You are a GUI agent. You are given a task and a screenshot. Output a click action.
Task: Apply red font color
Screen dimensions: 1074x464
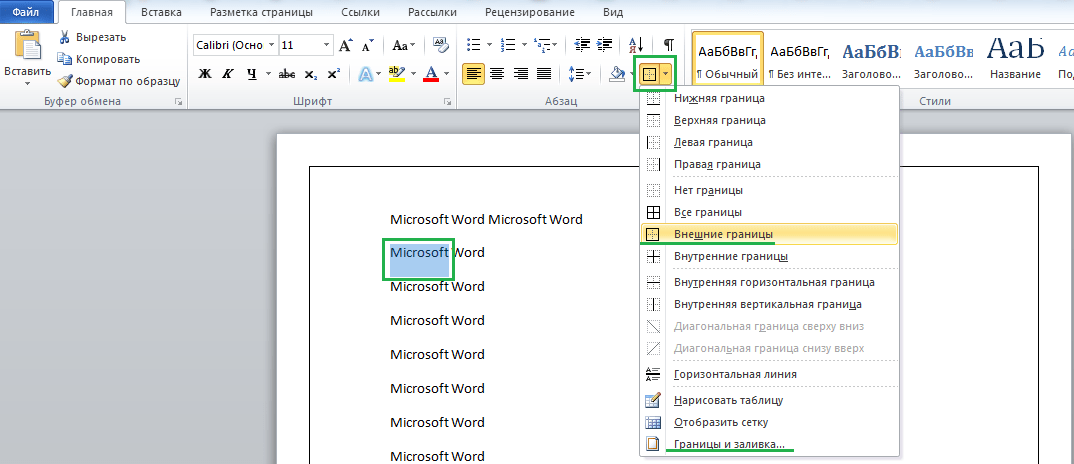(431, 73)
